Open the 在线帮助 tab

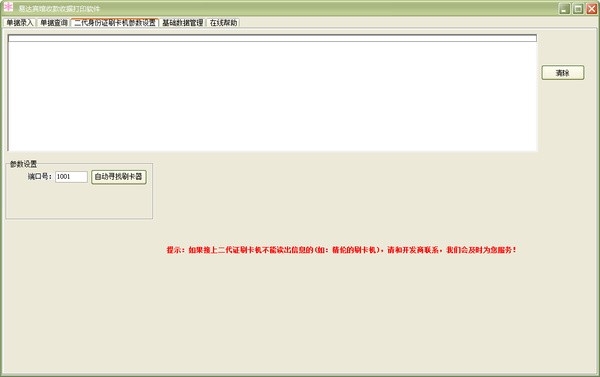[x=223, y=23]
